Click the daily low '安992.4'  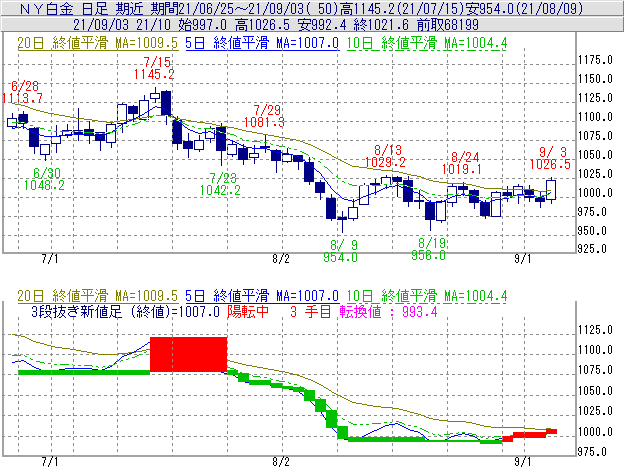[x=322, y=25]
